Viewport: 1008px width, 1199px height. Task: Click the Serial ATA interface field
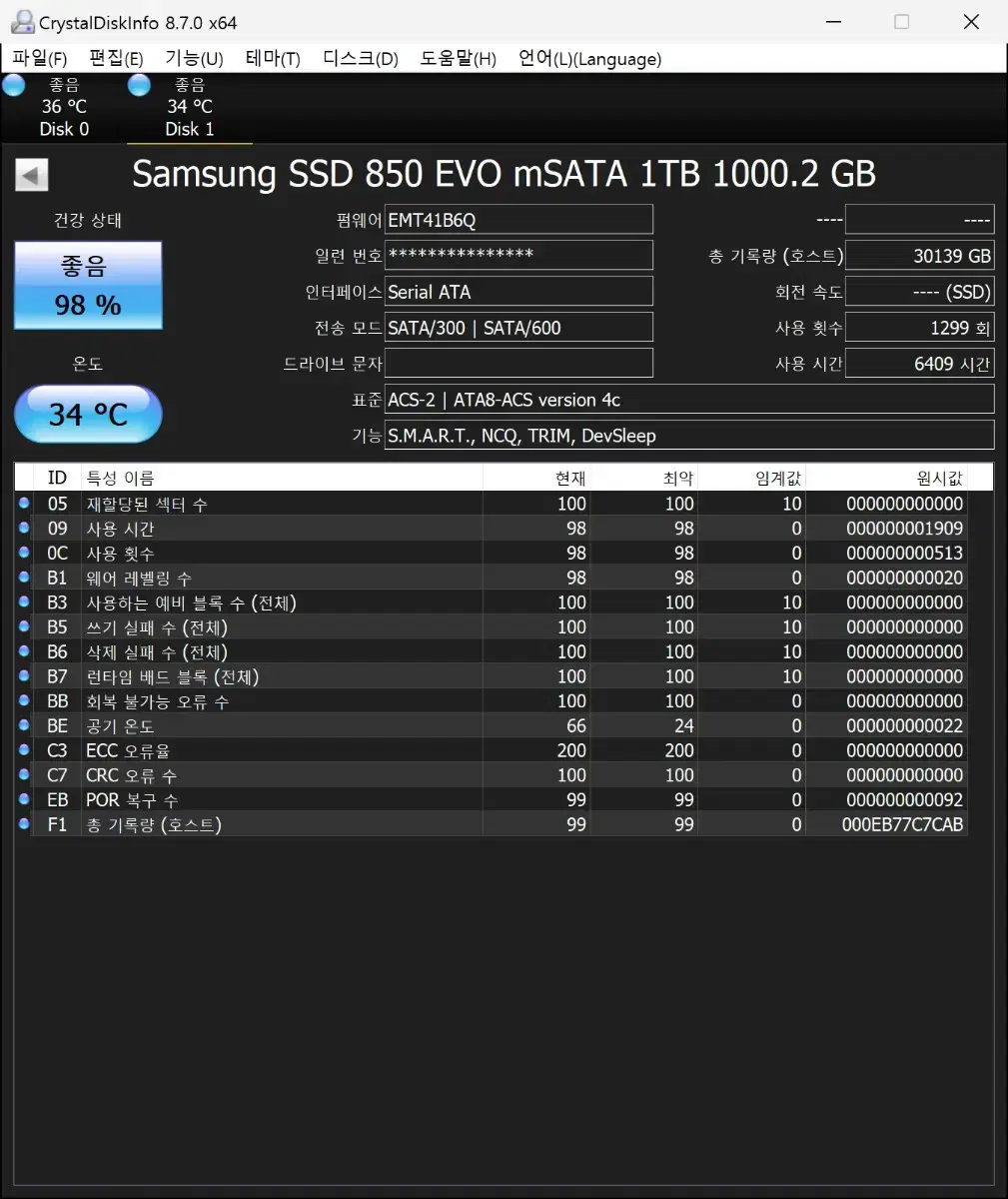pyautogui.click(x=518, y=291)
